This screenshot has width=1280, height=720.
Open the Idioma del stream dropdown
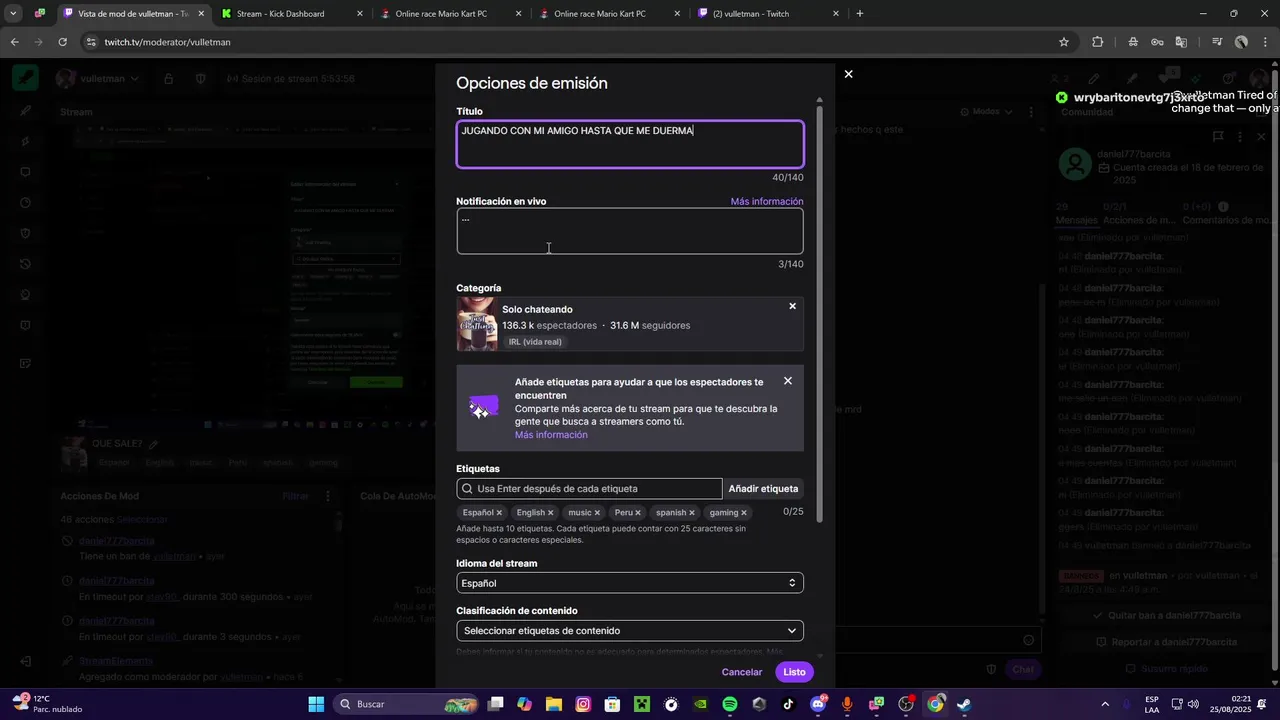[x=630, y=583]
